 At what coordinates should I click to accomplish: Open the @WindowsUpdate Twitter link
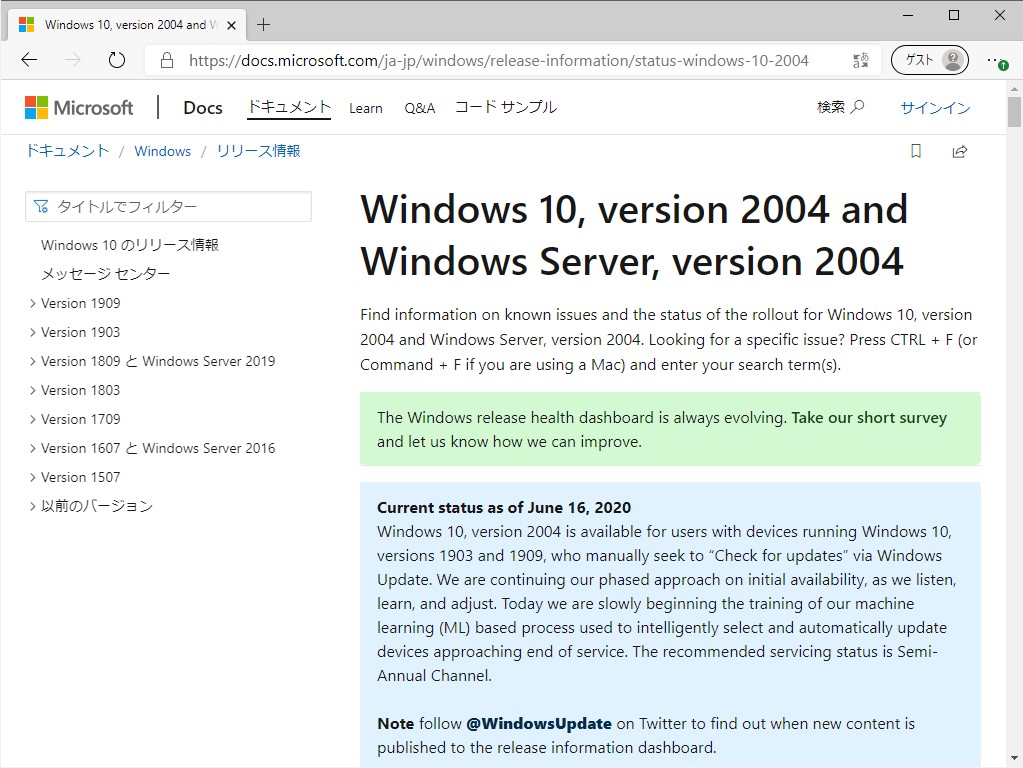click(539, 724)
